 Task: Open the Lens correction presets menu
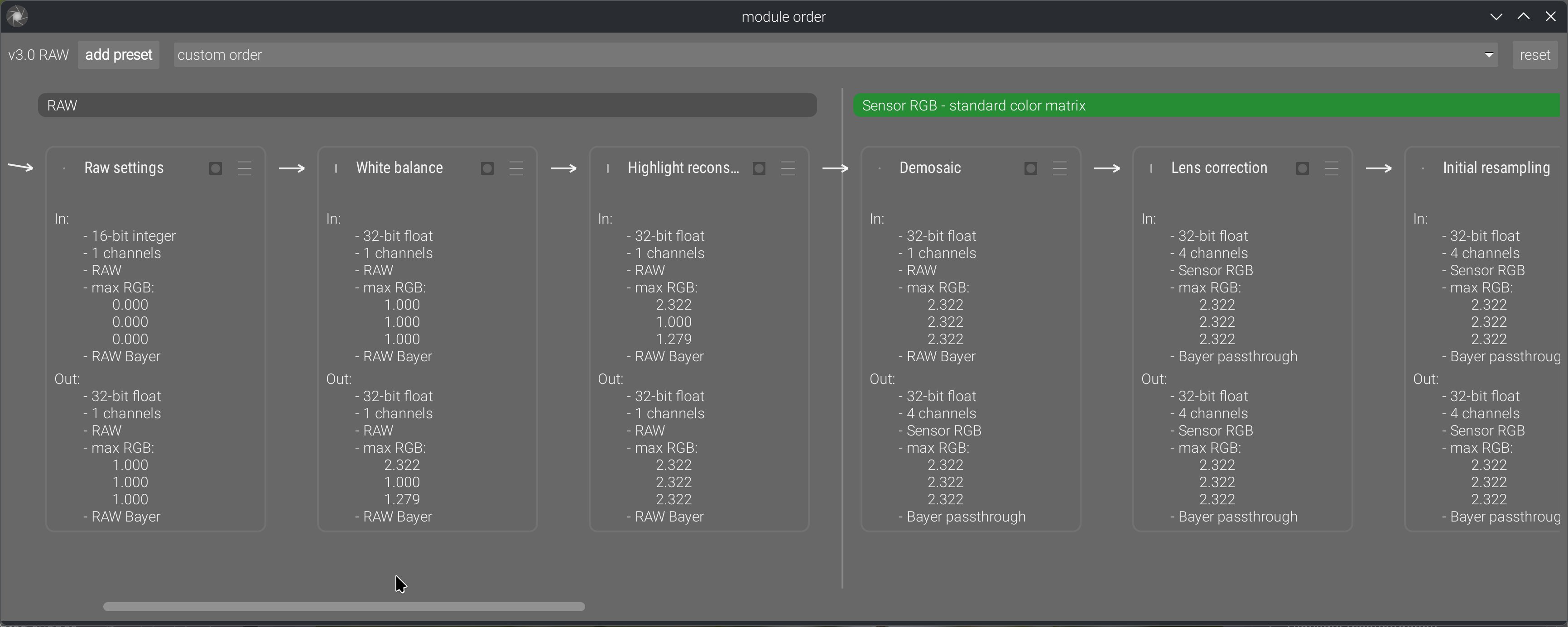click(x=1332, y=168)
